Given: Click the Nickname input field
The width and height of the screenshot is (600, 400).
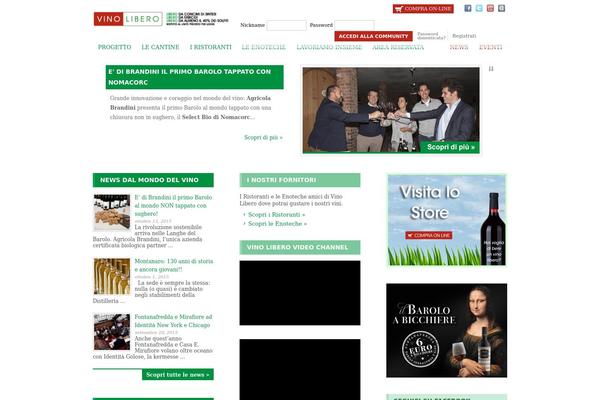Looking at the screenshot, I should (x=286, y=25).
